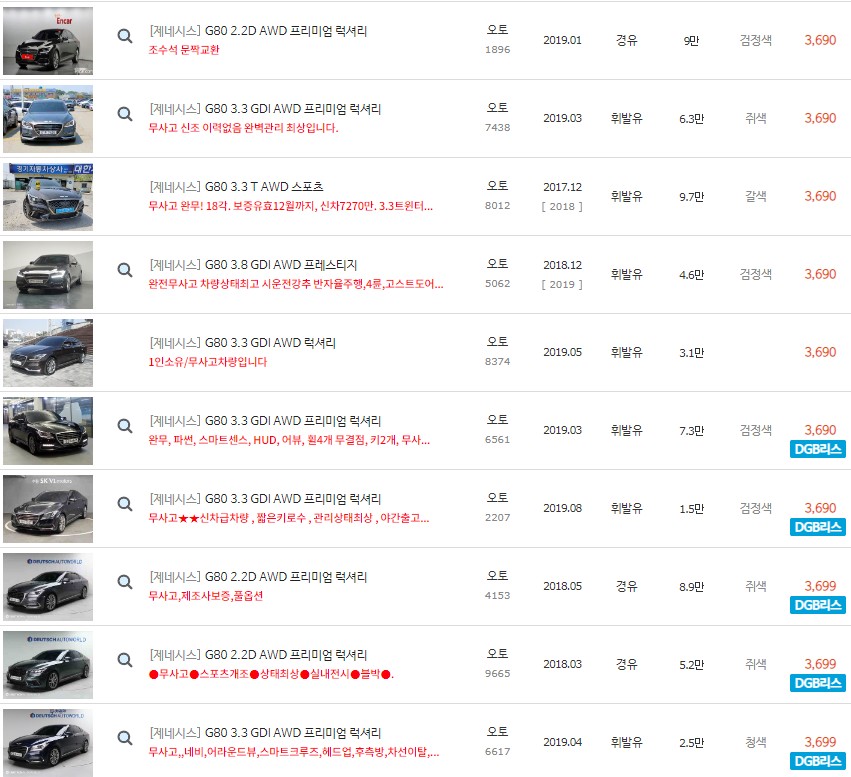This screenshot has width=851, height=777.
Task: Open the blue G80 thumbnail for listing 6617
Action: click(x=48, y=743)
